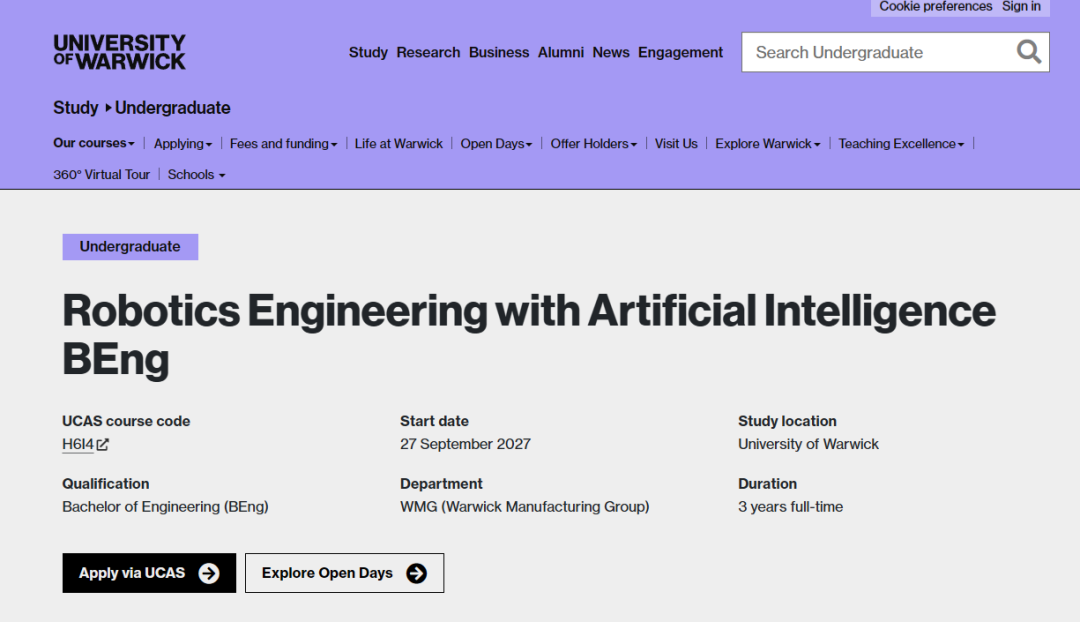Click the arrow icon on Explore Open Days
This screenshot has height=622, width=1080.
coord(416,573)
